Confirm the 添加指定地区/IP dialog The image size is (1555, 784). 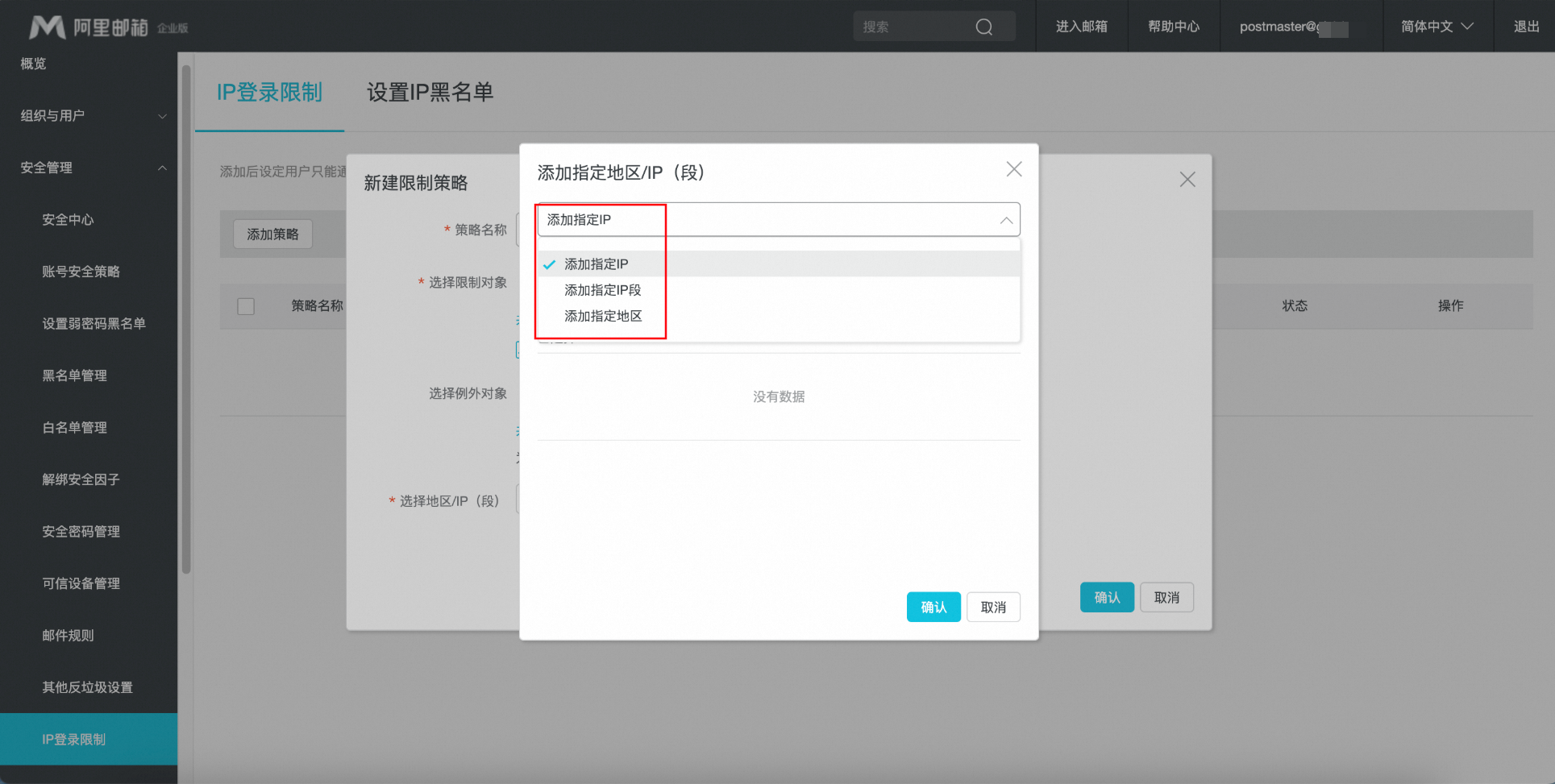[x=933, y=608]
